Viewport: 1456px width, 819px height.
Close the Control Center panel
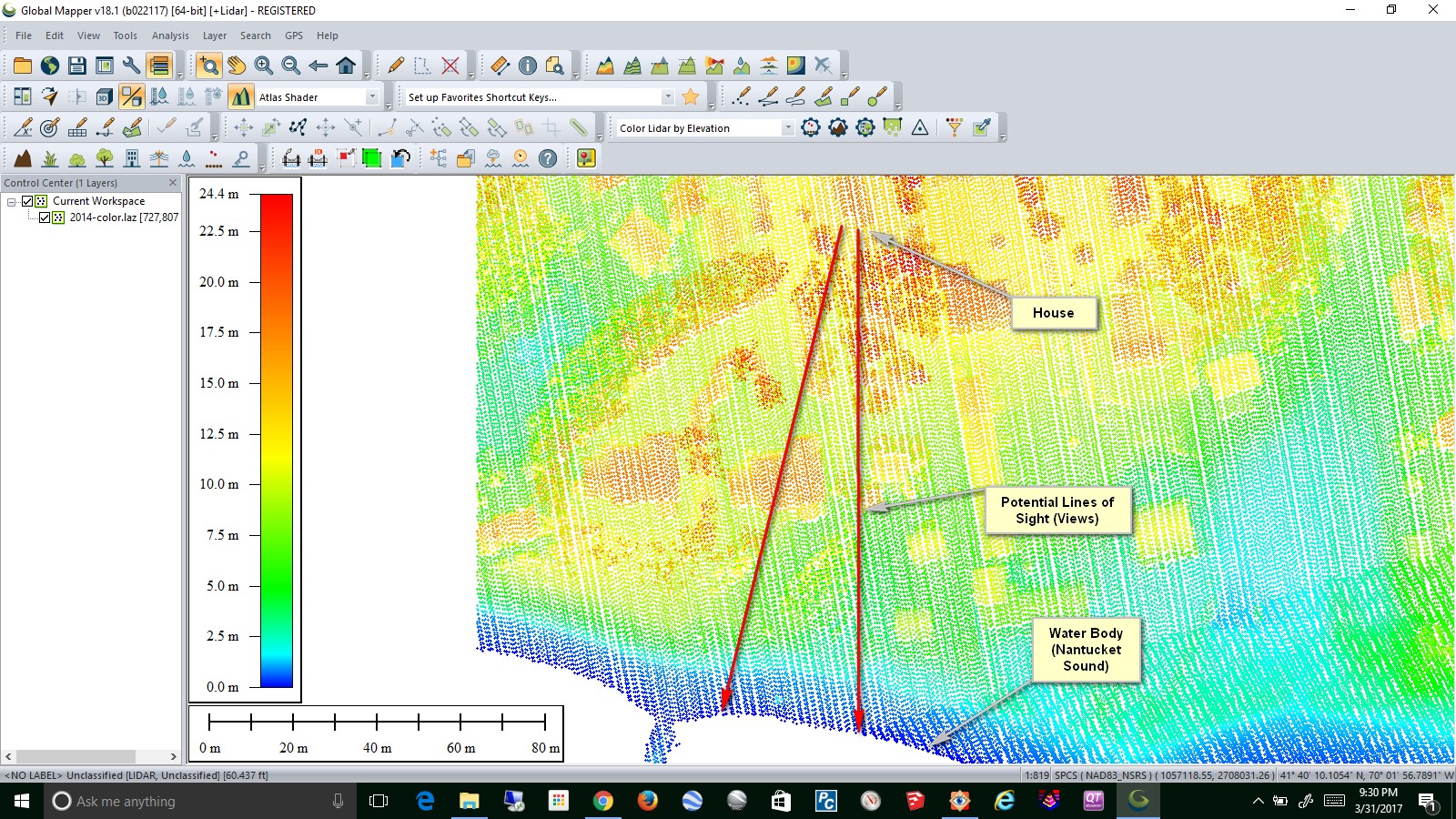(173, 183)
